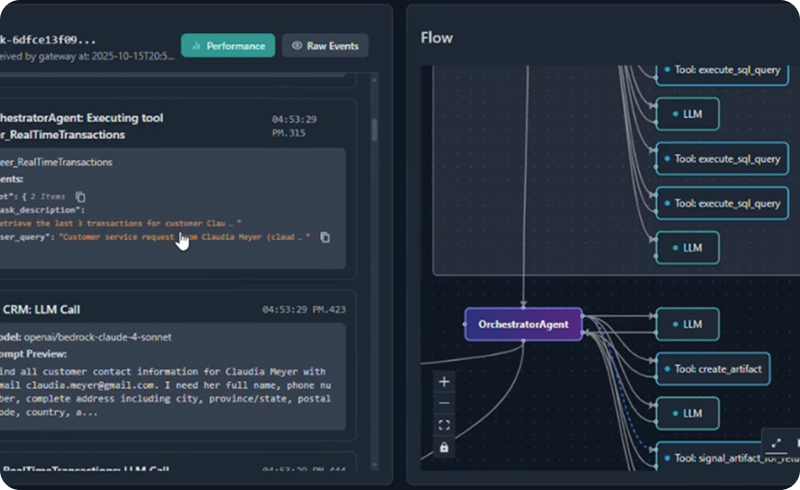Click the LLM node right of OrchestratorAgent
The image size is (800, 490).
point(687,324)
